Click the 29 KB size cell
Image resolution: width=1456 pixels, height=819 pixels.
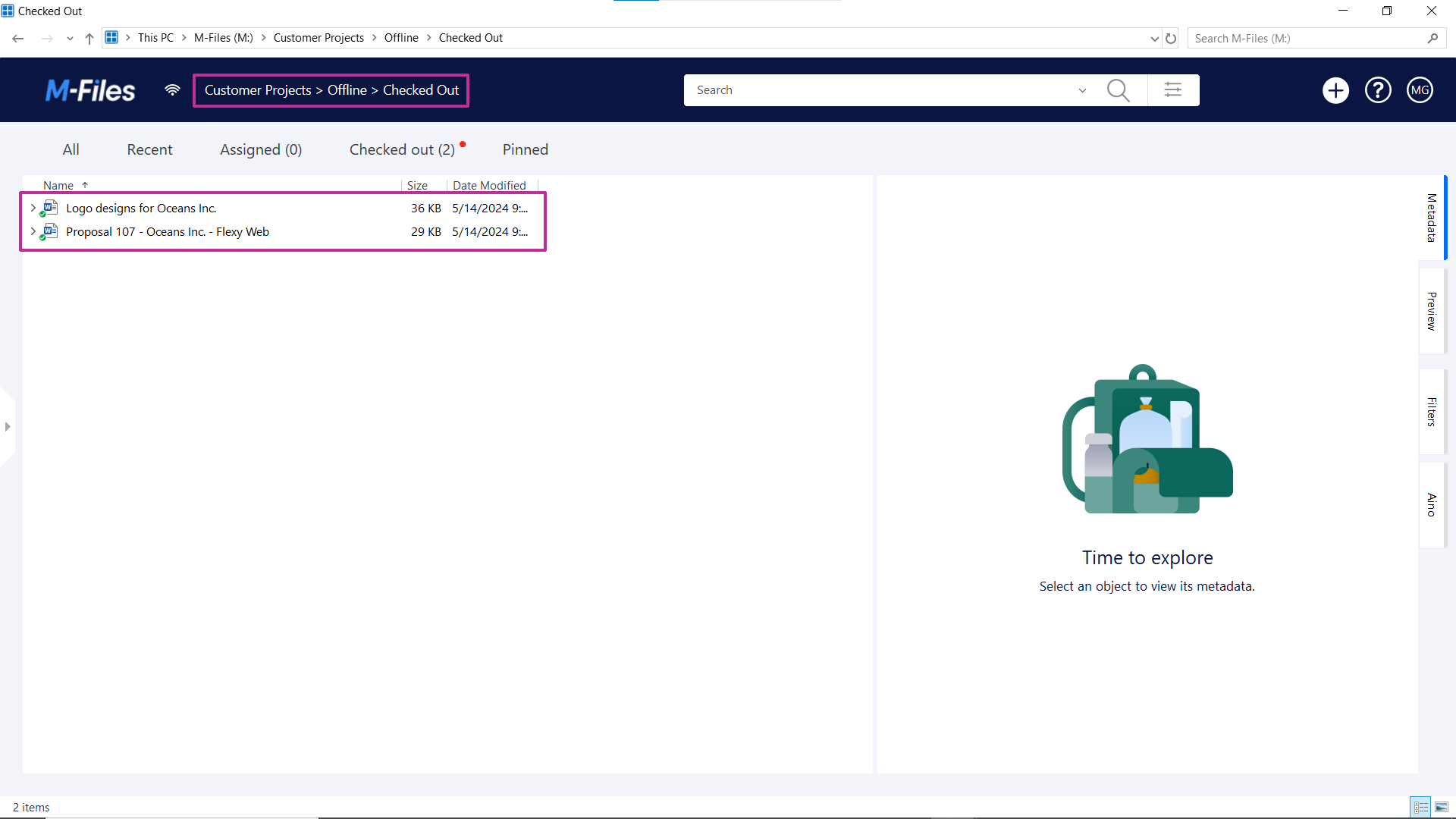[x=425, y=231]
